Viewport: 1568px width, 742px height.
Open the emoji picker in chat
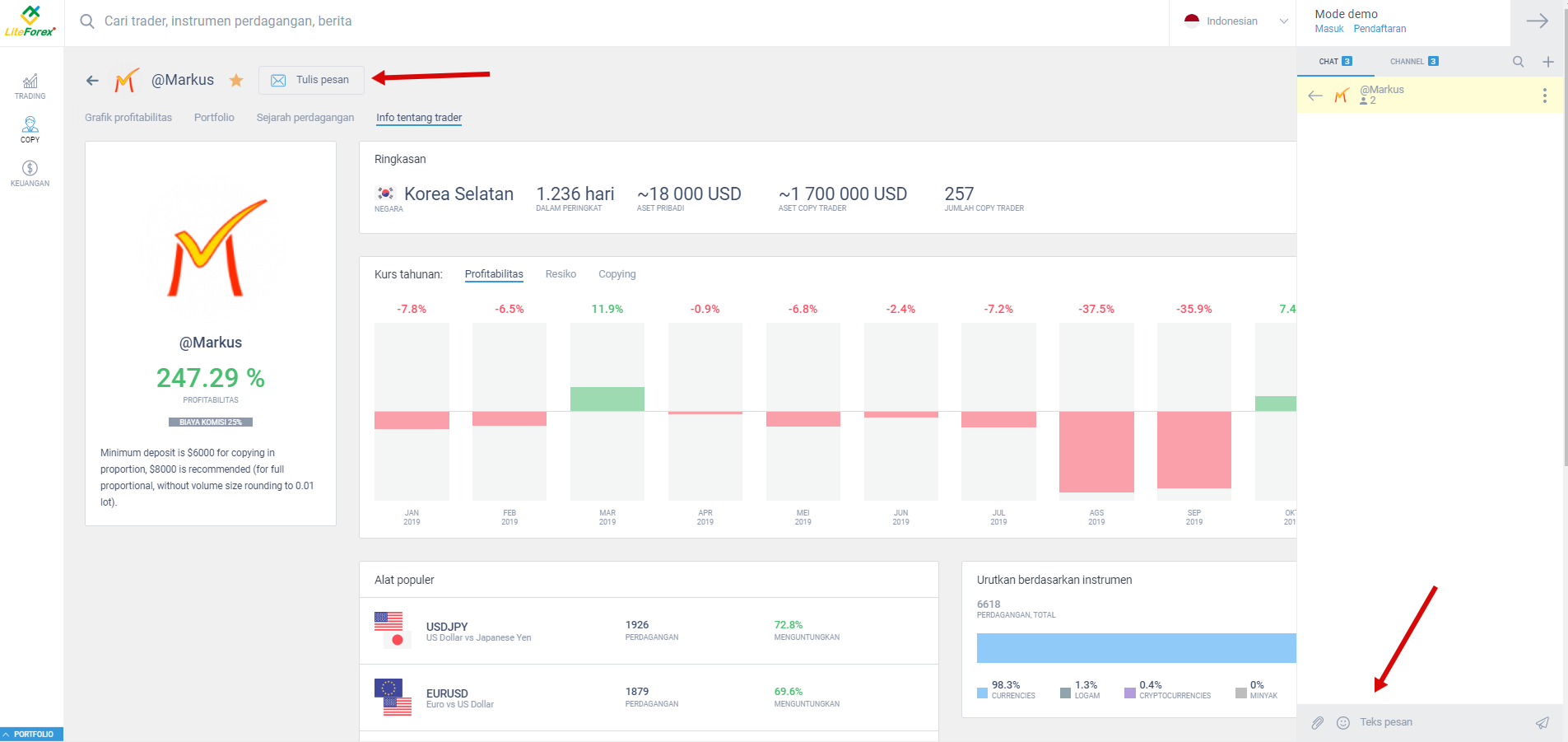pos(1343,722)
